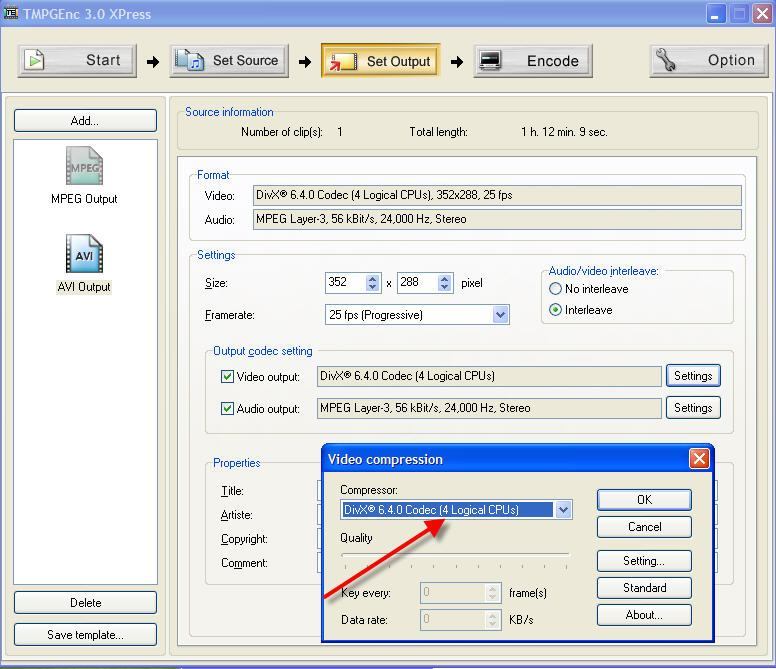Click the Start step button

pos(77,60)
